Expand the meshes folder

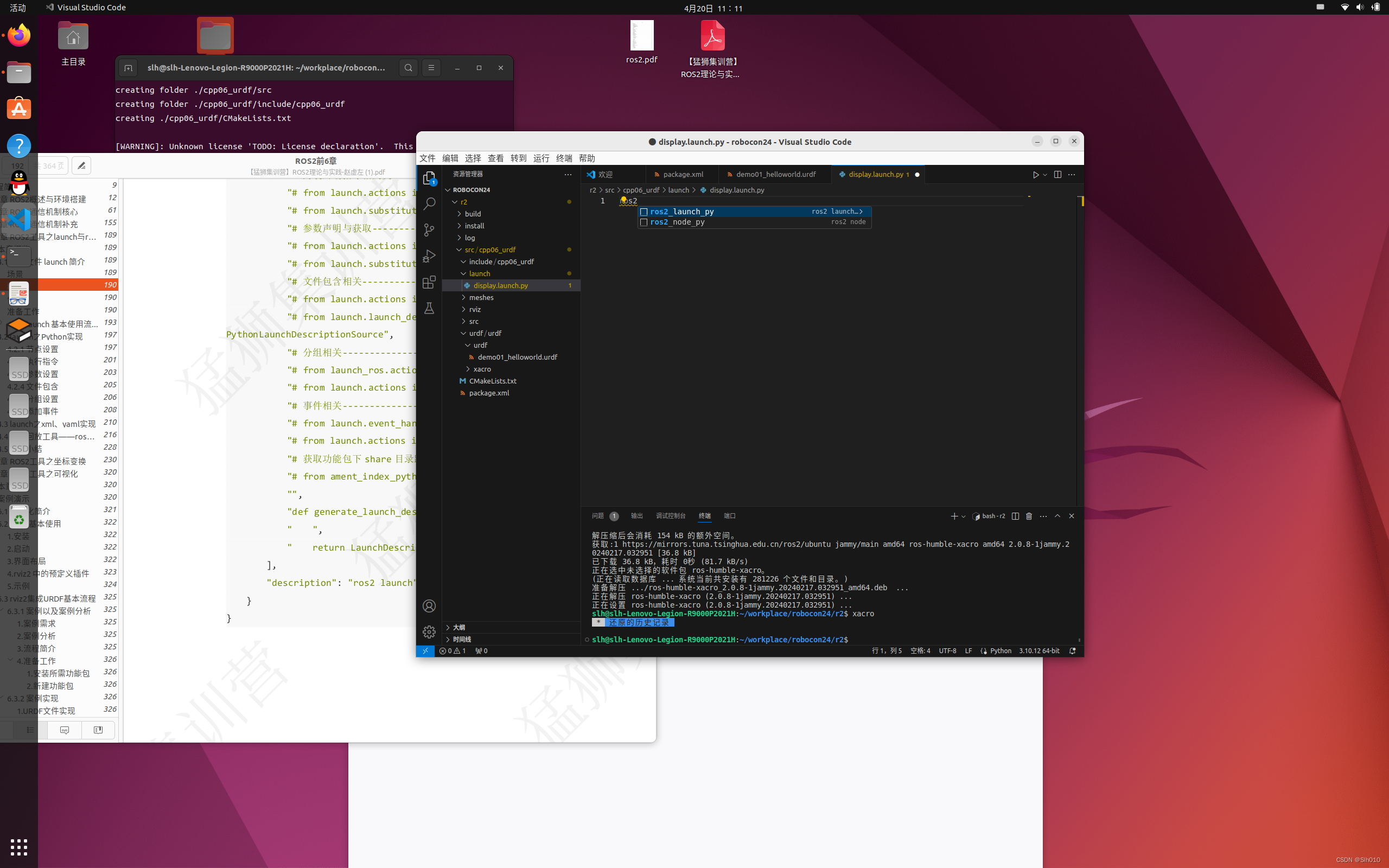coord(481,297)
